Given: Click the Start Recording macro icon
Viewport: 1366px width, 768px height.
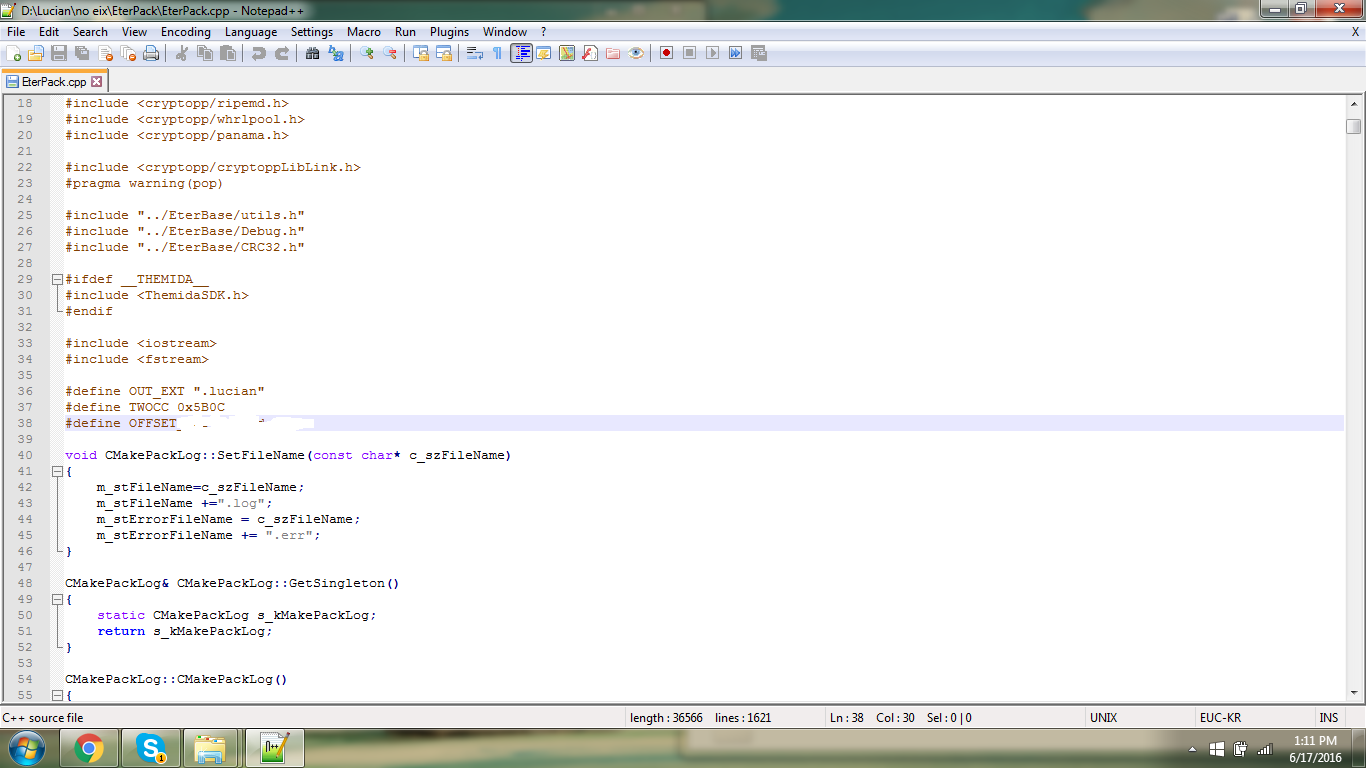Looking at the screenshot, I should [x=666, y=53].
